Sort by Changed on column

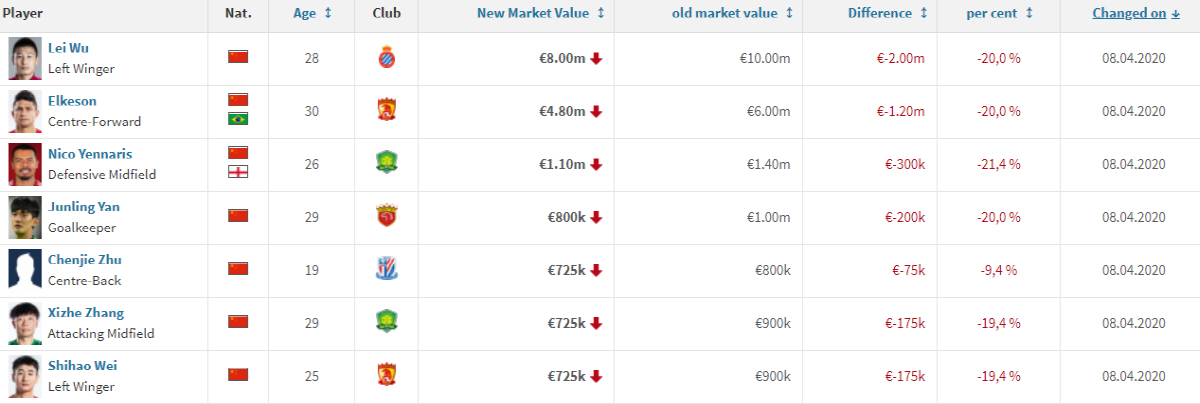coord(1136,13)
